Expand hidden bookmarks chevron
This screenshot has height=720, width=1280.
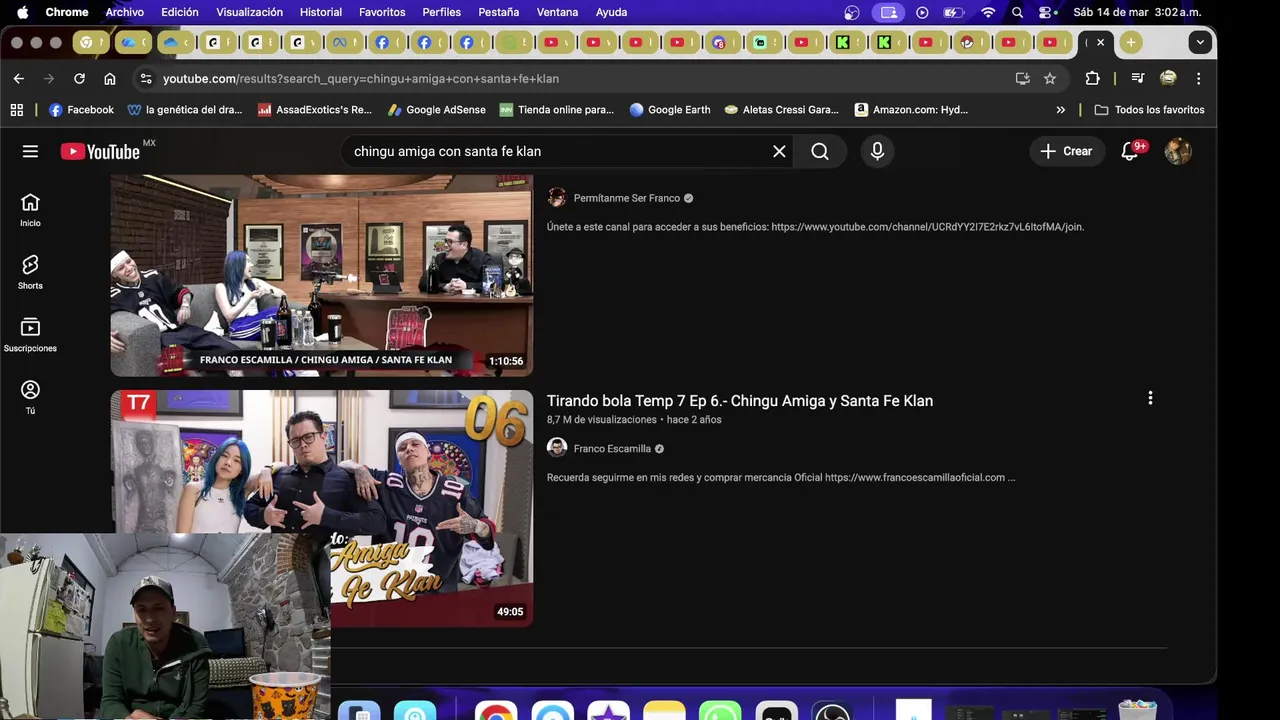[1060, 110]
